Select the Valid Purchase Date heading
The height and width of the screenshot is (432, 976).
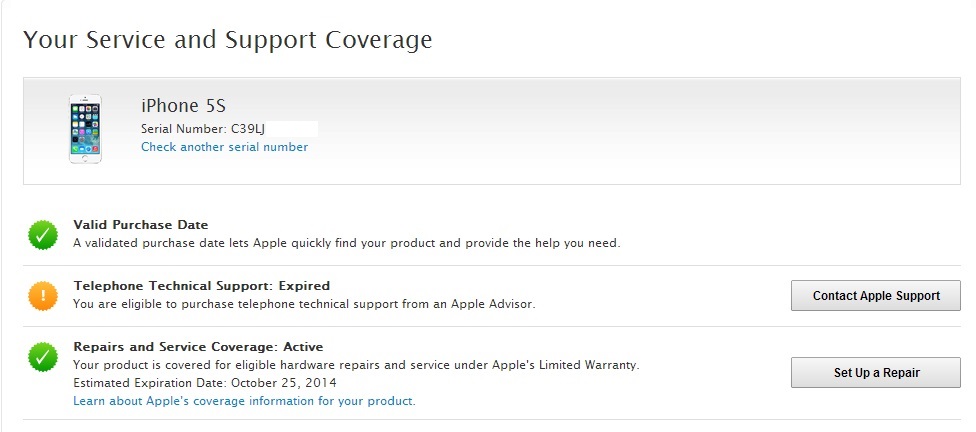[x=141, y=225]
